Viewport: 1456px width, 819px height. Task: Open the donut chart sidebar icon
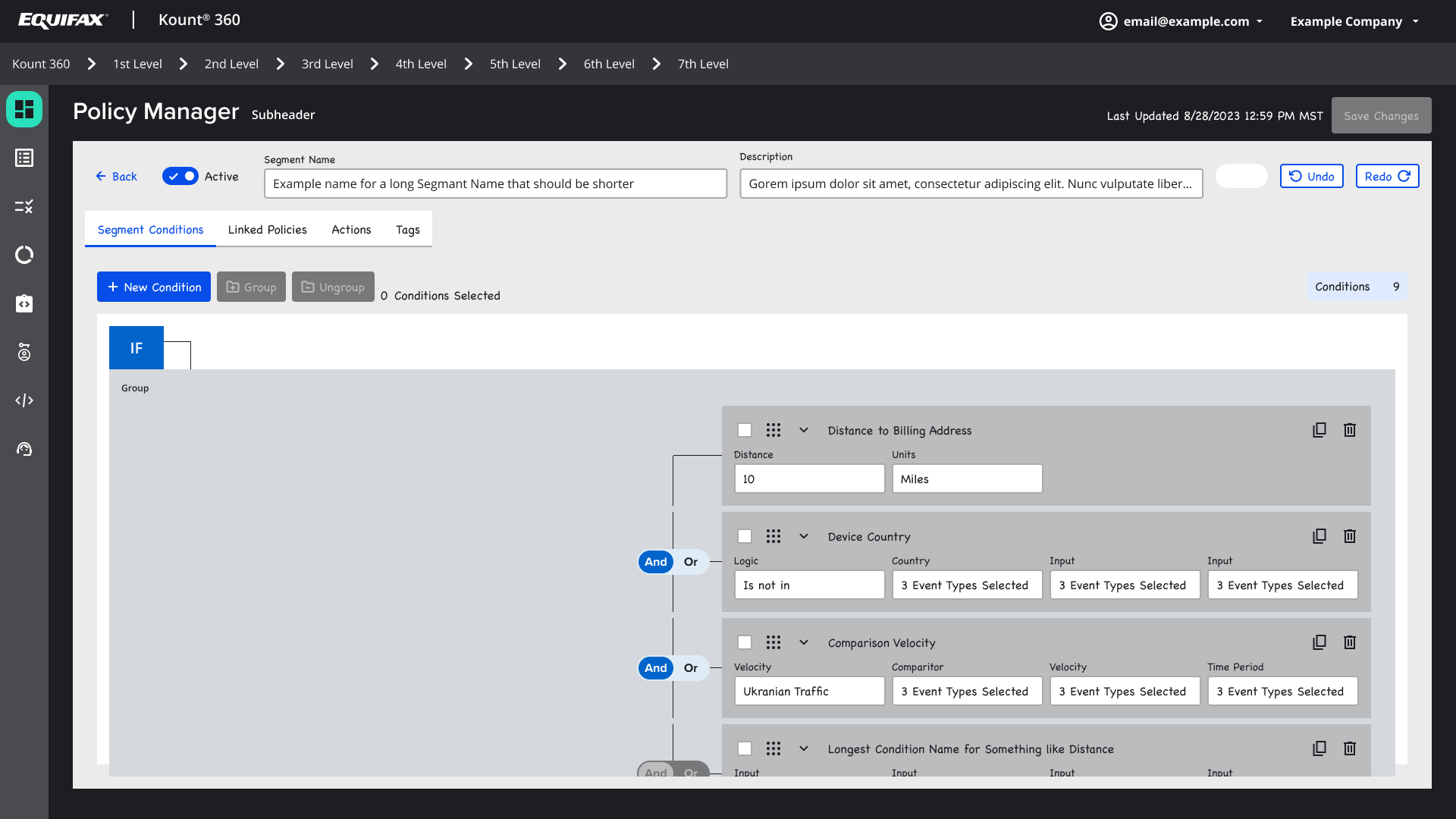tap(24, 255)
